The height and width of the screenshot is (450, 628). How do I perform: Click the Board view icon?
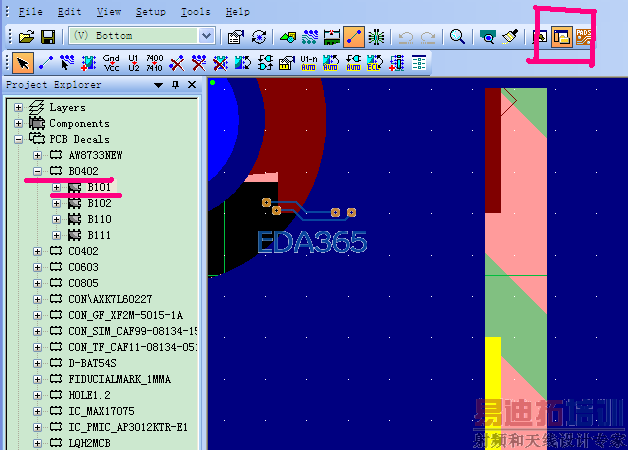(x=487, y=37)
